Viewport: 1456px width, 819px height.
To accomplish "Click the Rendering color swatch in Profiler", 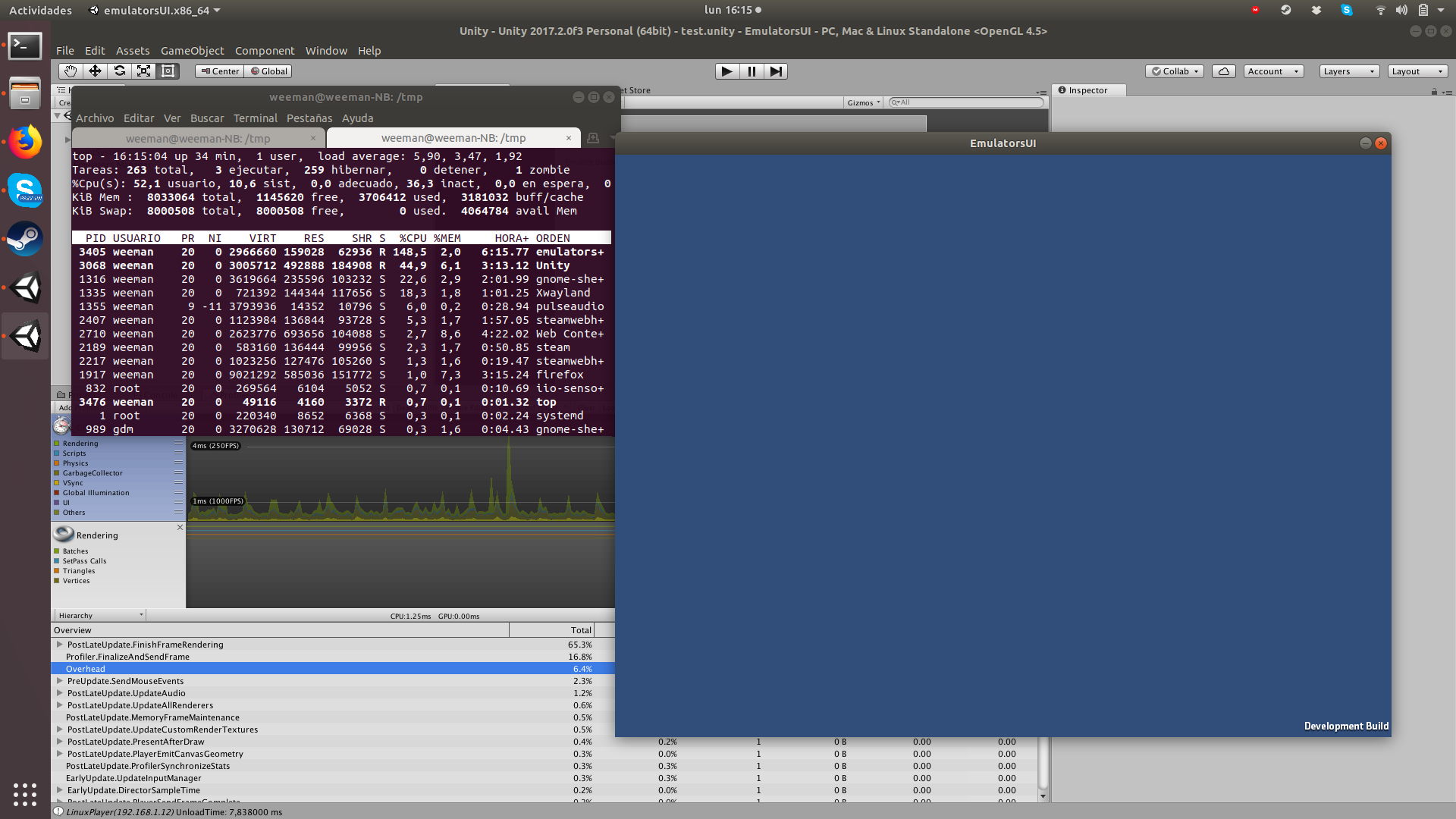I will point(56,443).
